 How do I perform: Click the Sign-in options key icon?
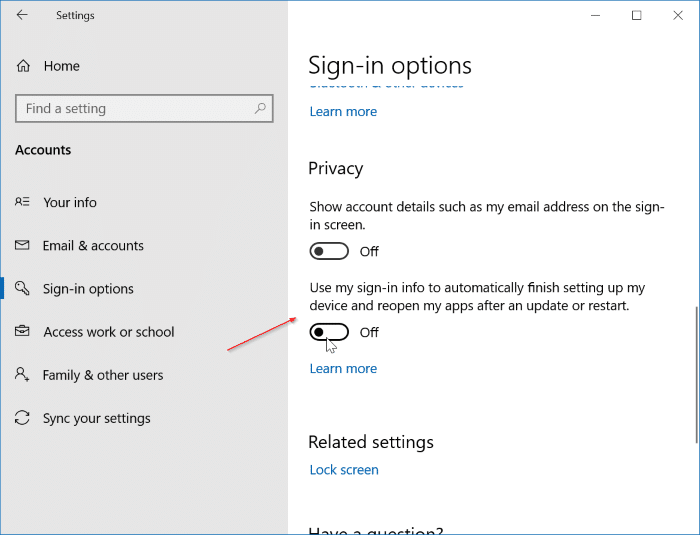point(22,288)
